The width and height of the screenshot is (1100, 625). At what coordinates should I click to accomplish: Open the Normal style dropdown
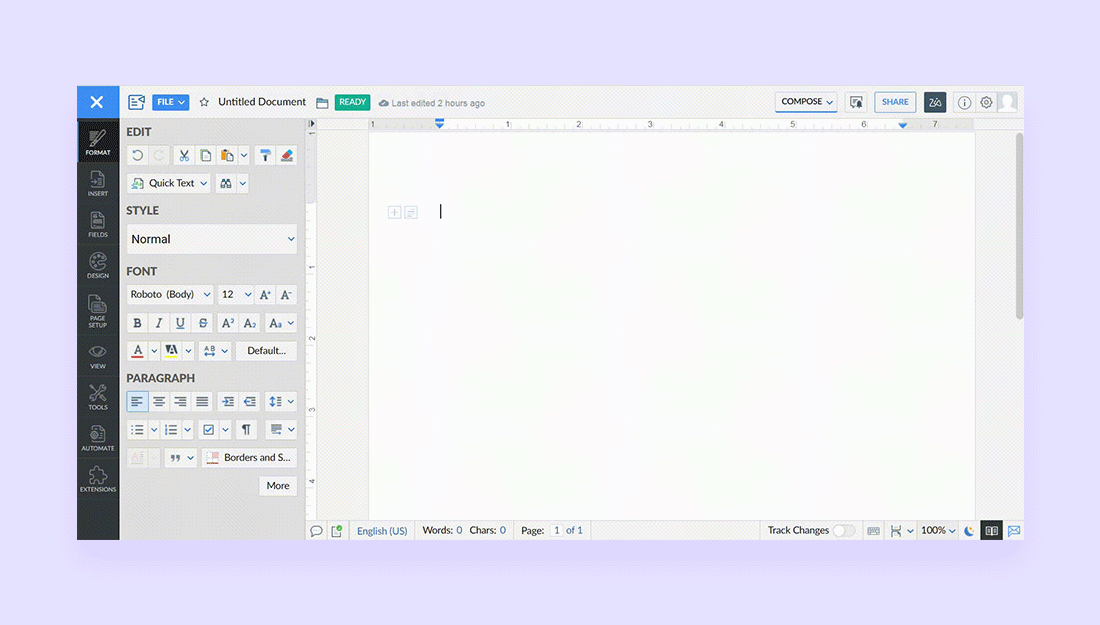tap(211, 239)
